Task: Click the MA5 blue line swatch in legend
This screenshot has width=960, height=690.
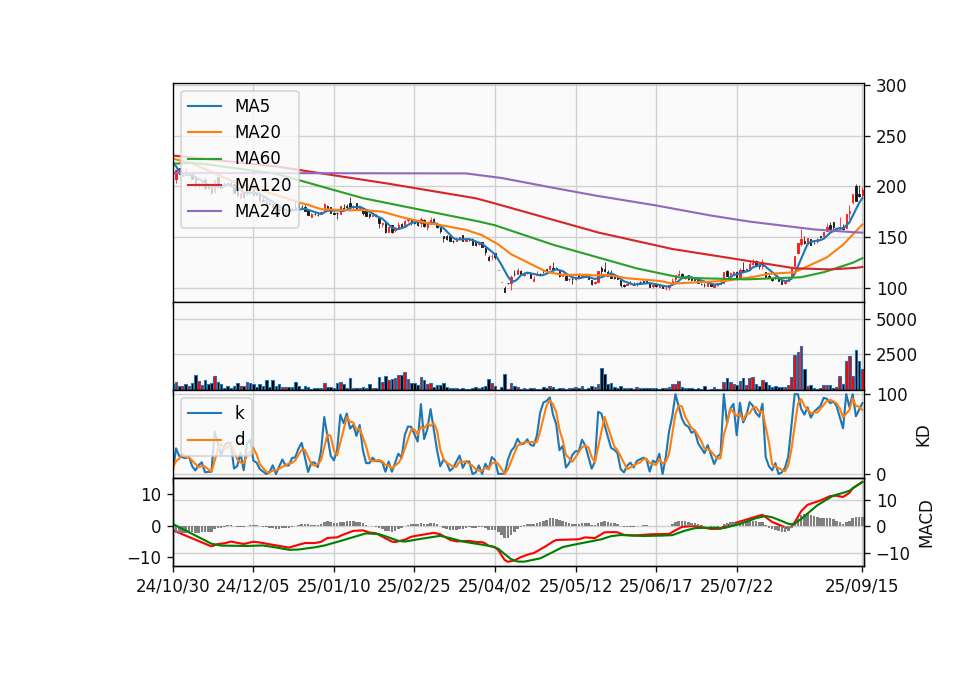Action: pos(204,106)
